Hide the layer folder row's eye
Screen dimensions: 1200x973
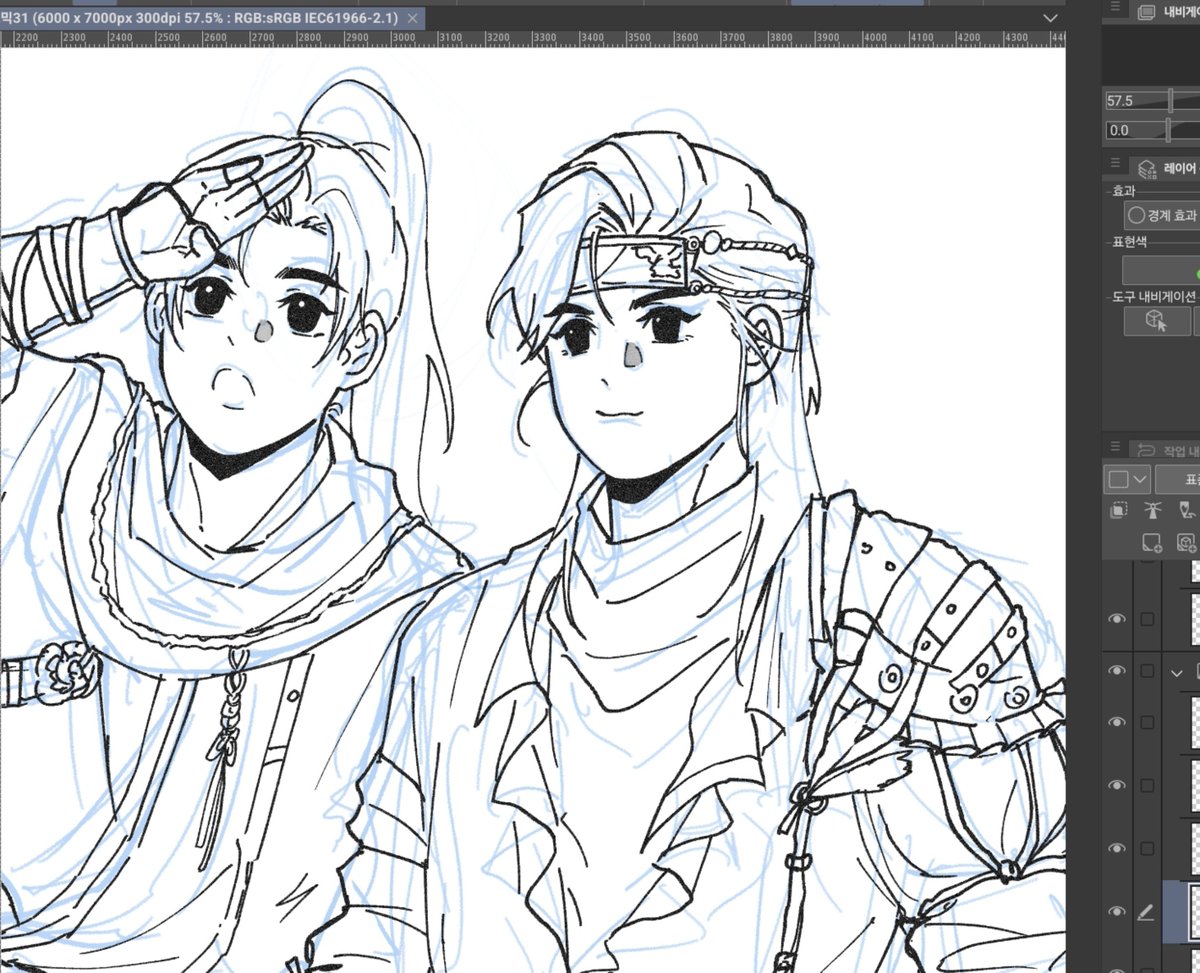tap(1117, 672)
